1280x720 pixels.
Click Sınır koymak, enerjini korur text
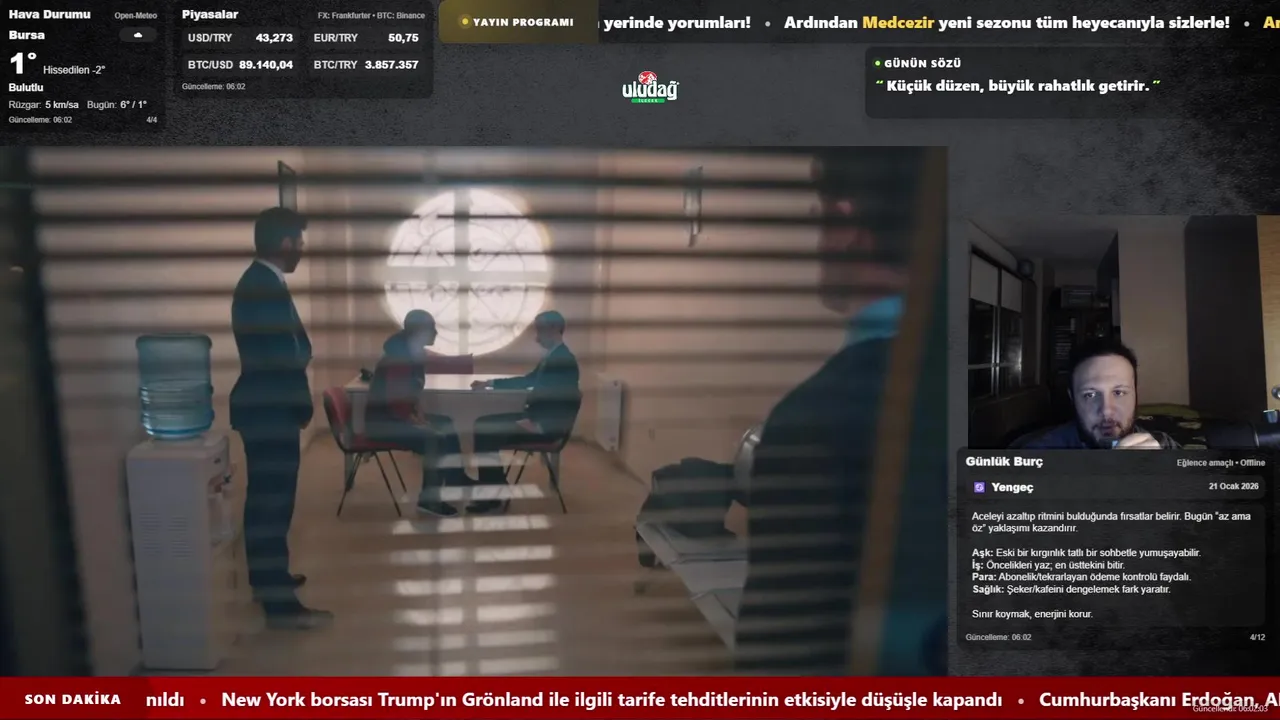click(1032, 614)
